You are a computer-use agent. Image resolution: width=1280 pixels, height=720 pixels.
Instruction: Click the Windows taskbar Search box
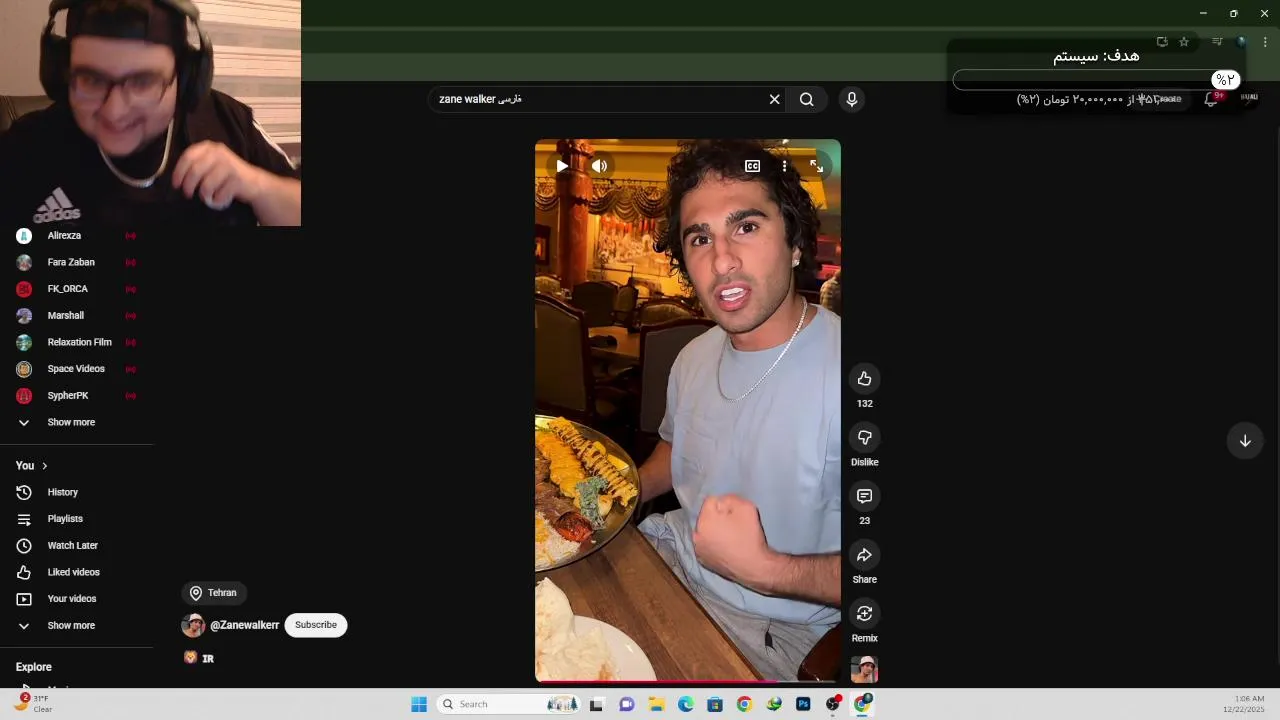510,704
